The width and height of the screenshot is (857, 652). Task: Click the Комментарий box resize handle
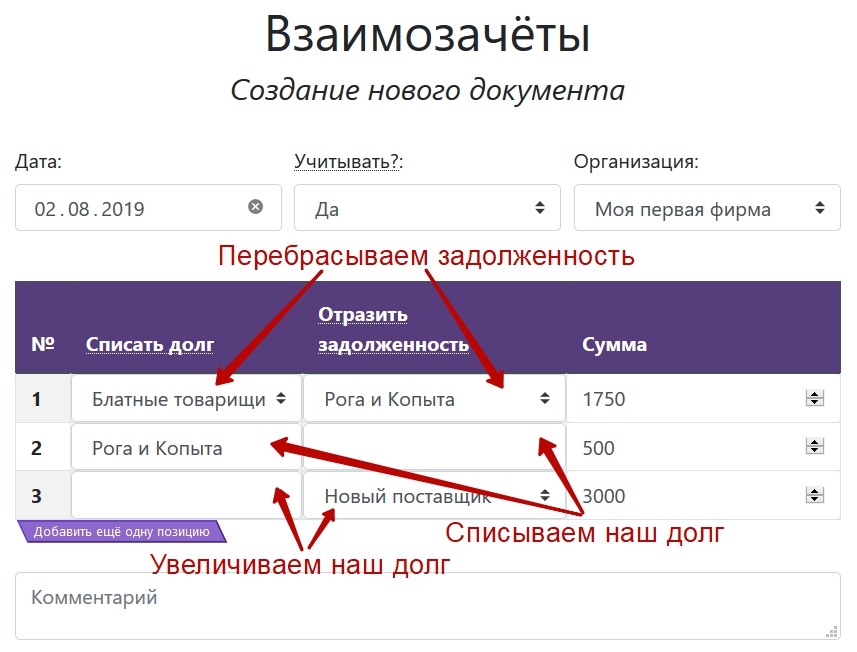[832, 631]
